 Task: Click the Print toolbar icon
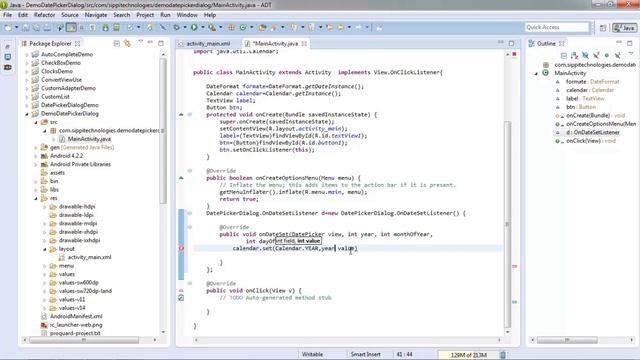click(47, 27)
